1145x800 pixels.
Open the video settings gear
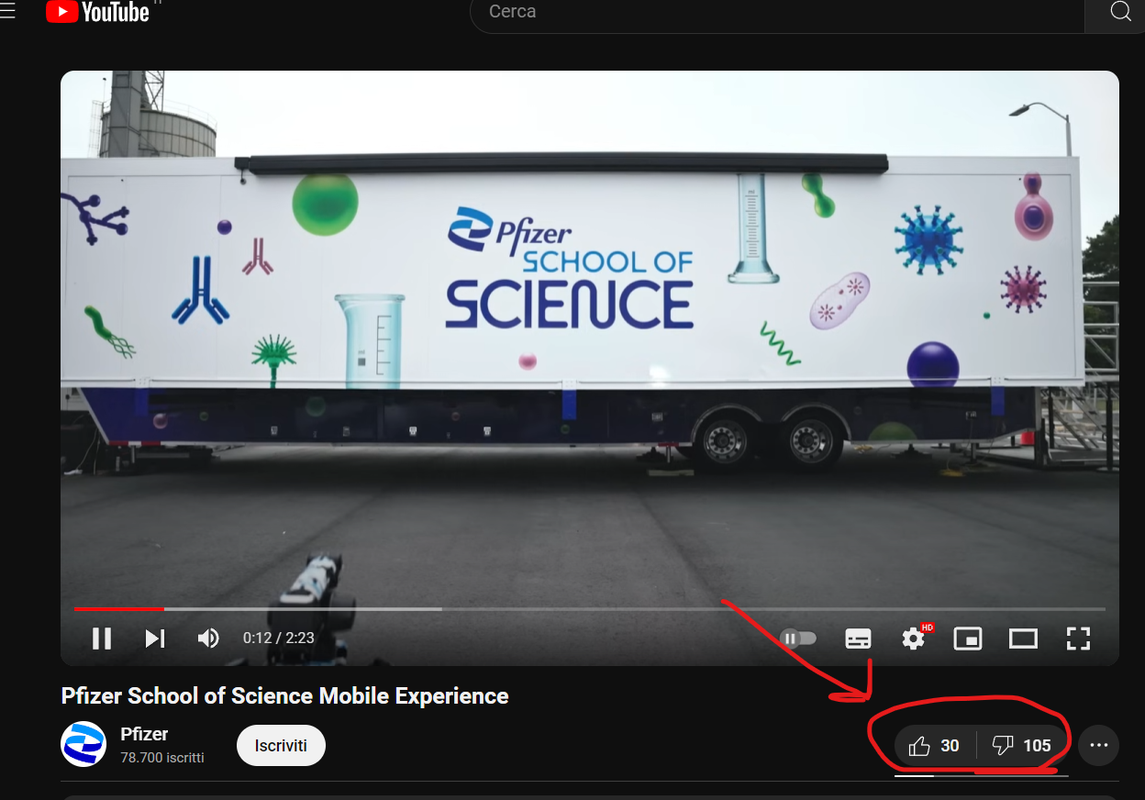914,639
